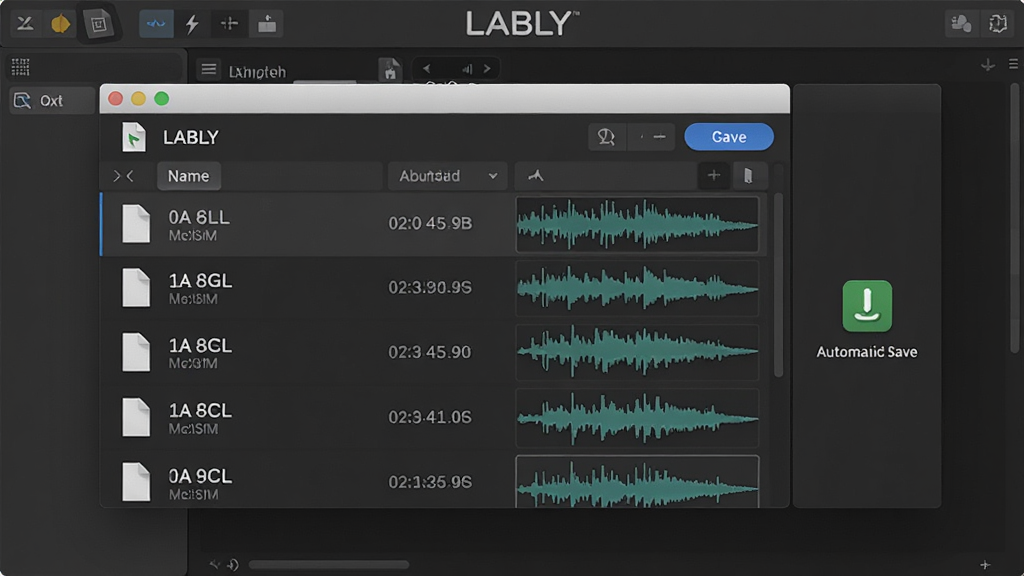Click the minus button left of Gave
1024x576 pixels.
pos(659,137)
